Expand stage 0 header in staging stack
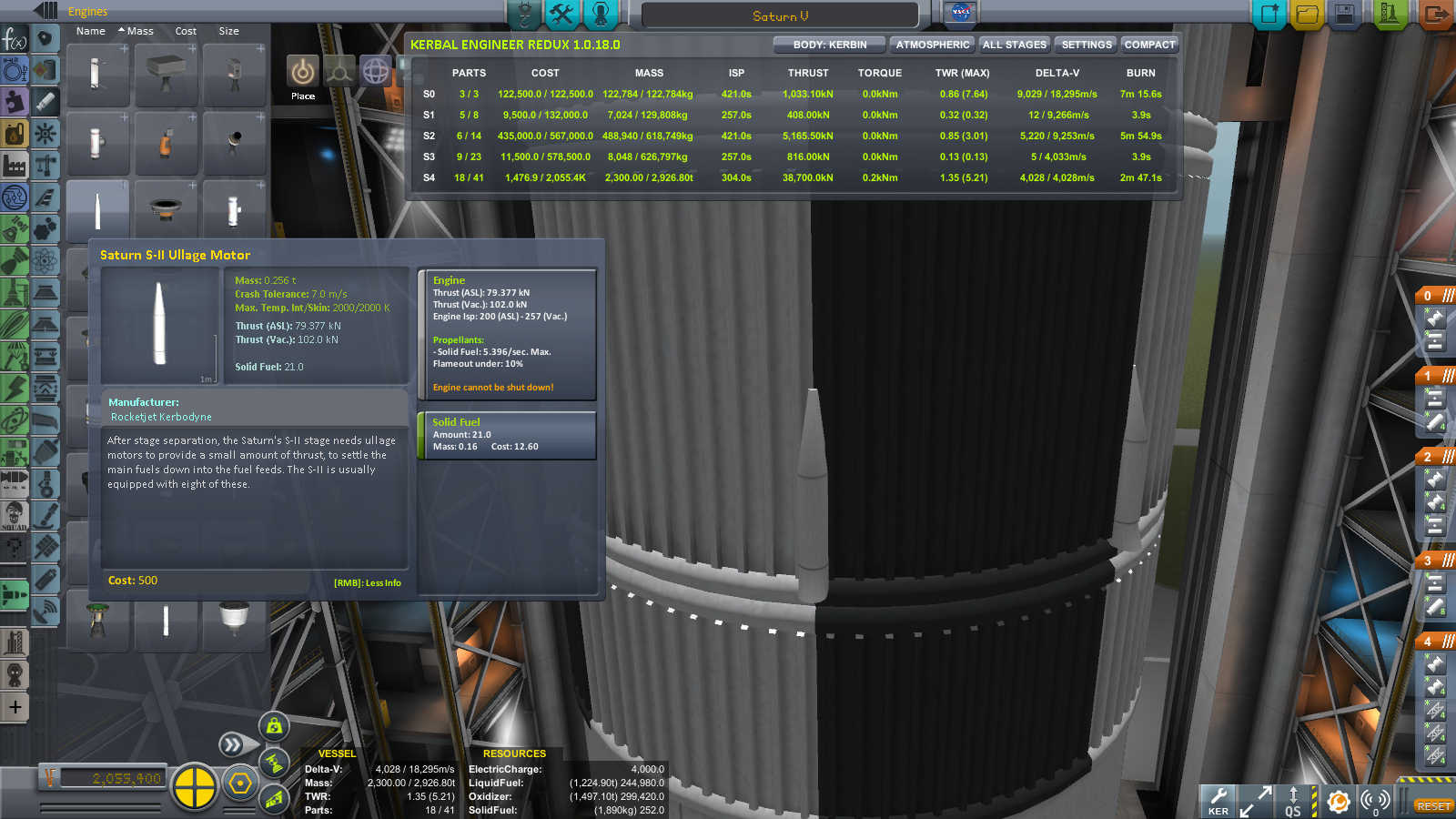The height and width of the screenshot is (819, 1456). (1436, 295)
